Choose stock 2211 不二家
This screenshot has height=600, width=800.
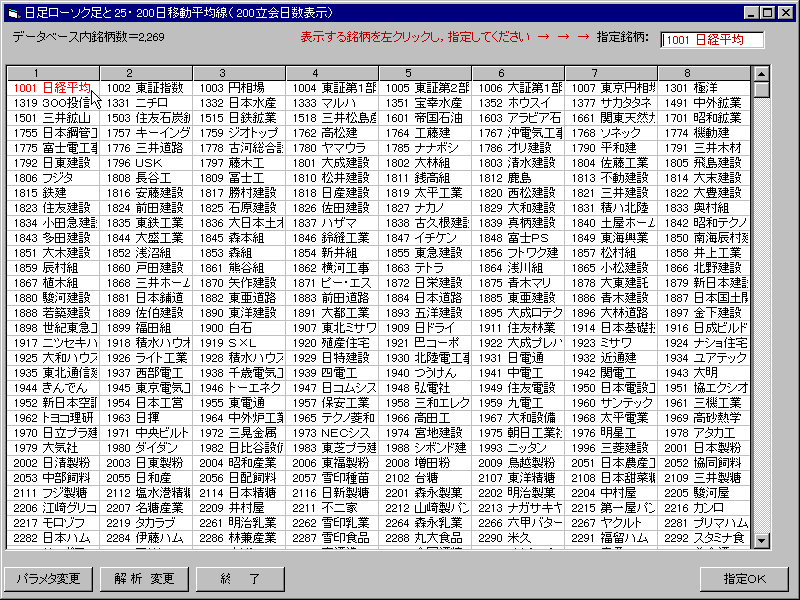[332, 507]
